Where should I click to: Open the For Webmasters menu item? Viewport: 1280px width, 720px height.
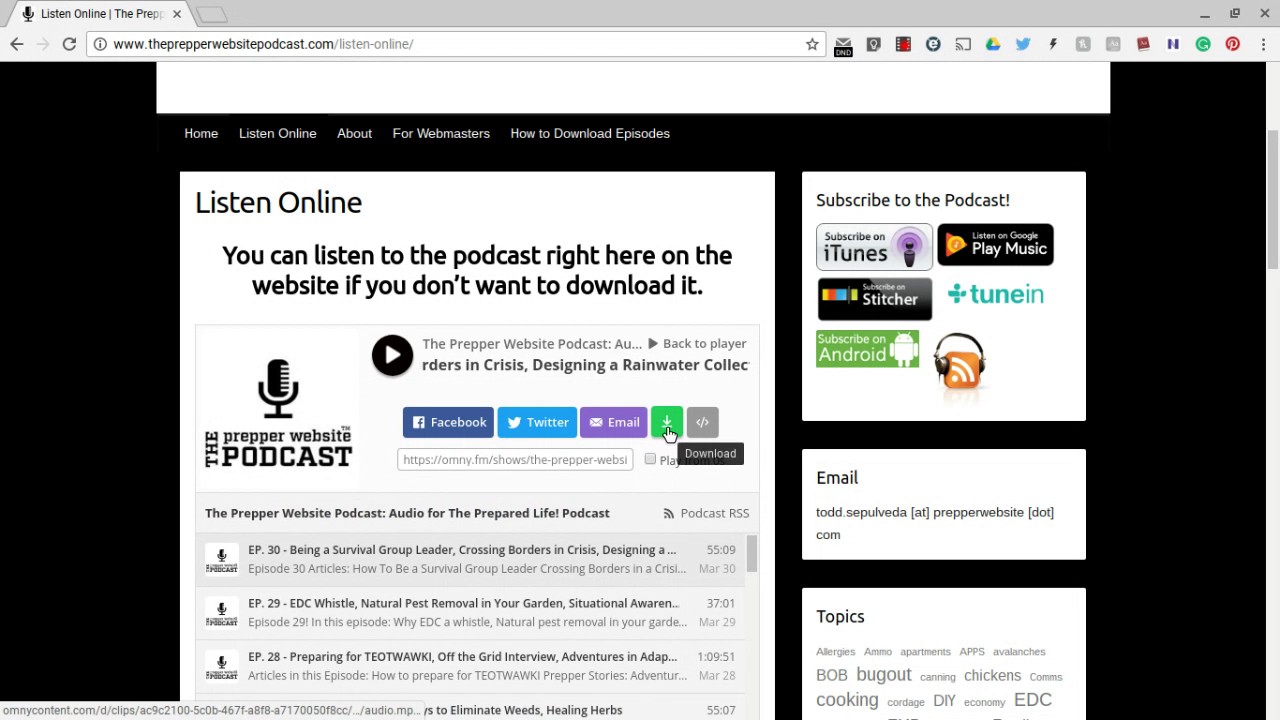click(x=441, y=133)
